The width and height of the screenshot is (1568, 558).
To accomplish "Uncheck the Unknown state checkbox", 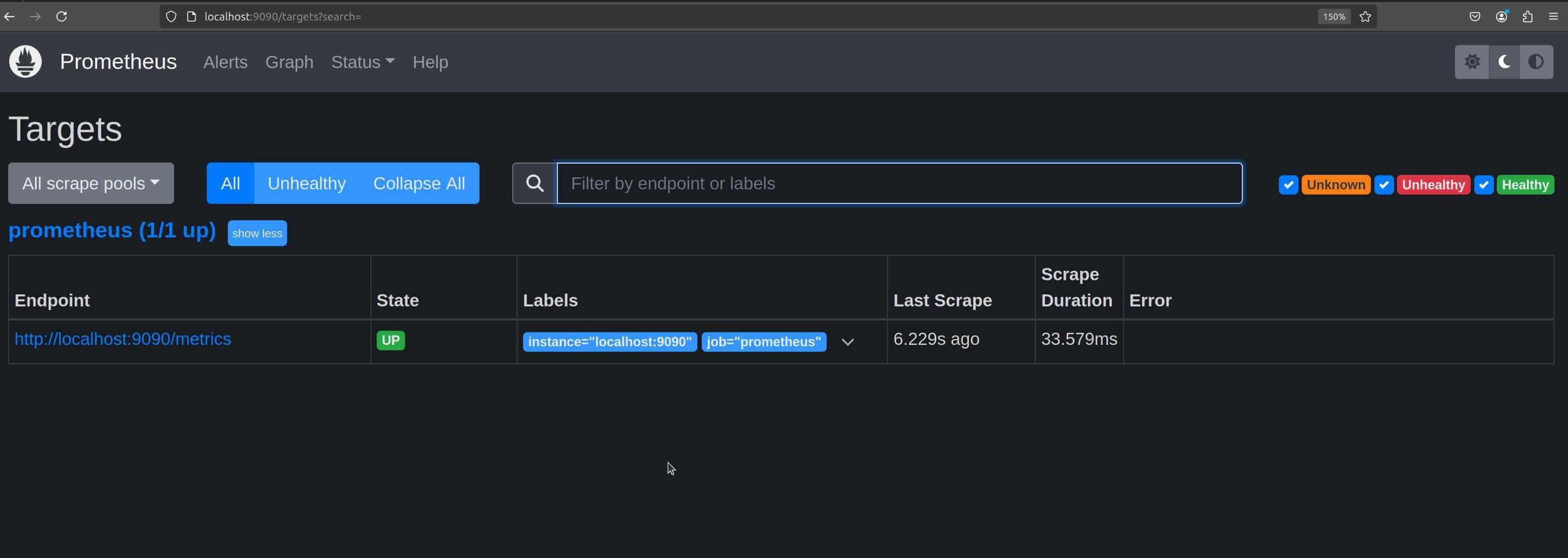I will (1288, 185).
